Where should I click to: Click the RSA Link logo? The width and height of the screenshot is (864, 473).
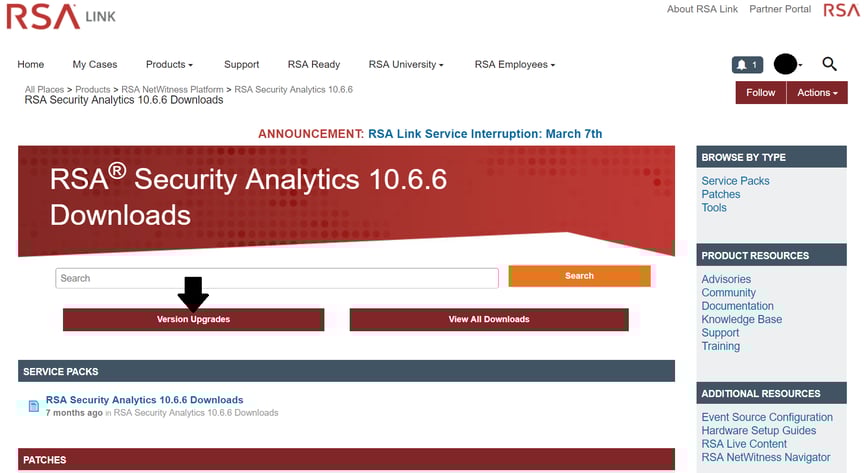pos(61,17)
